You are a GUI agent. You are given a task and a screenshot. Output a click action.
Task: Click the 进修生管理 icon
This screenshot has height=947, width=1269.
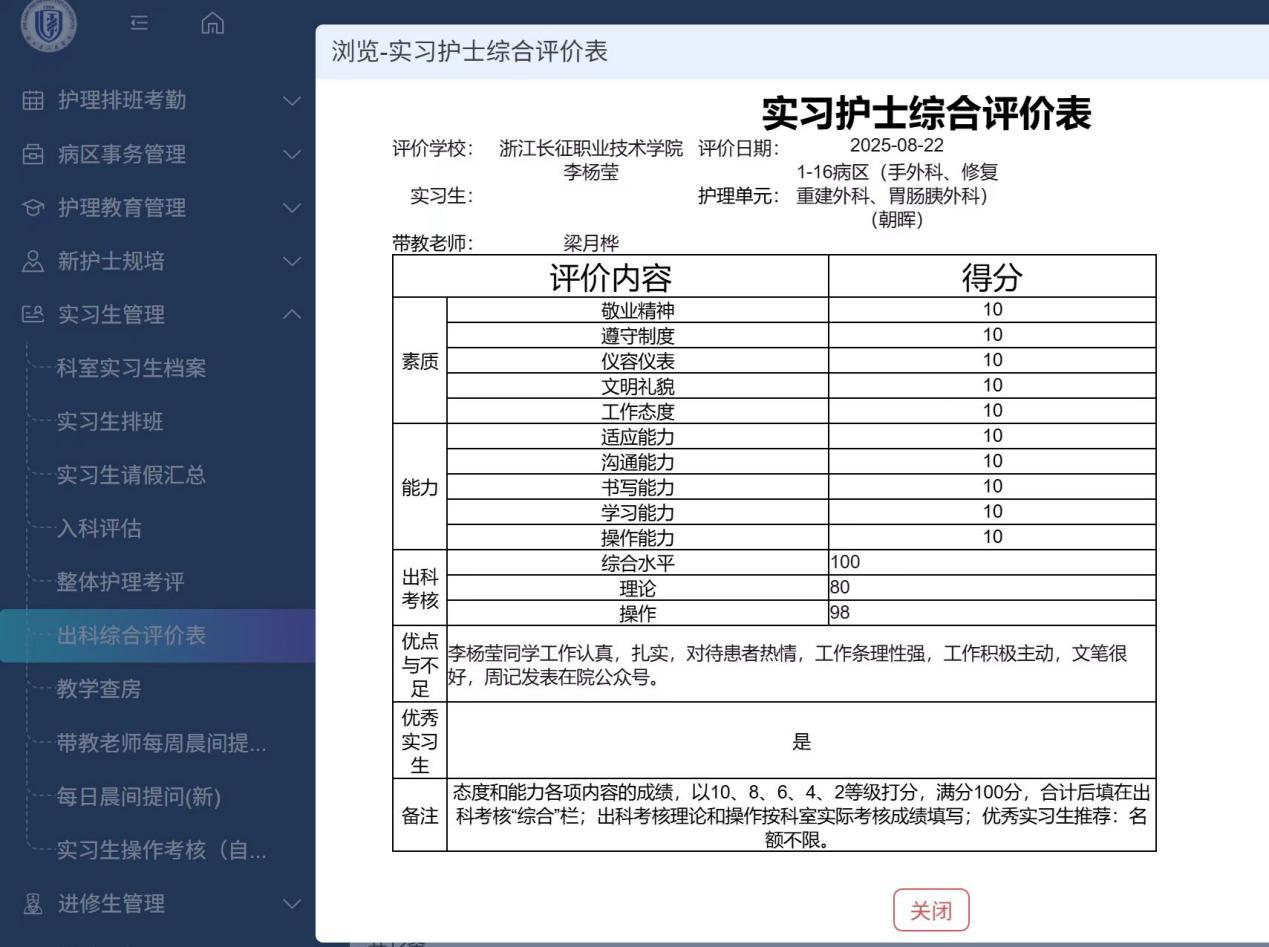tap(33, 904)
